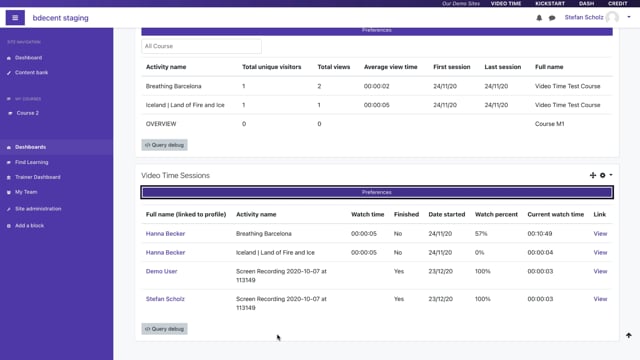Open Trainer Dashboard
640x360 pixels.
click(38, 177)
